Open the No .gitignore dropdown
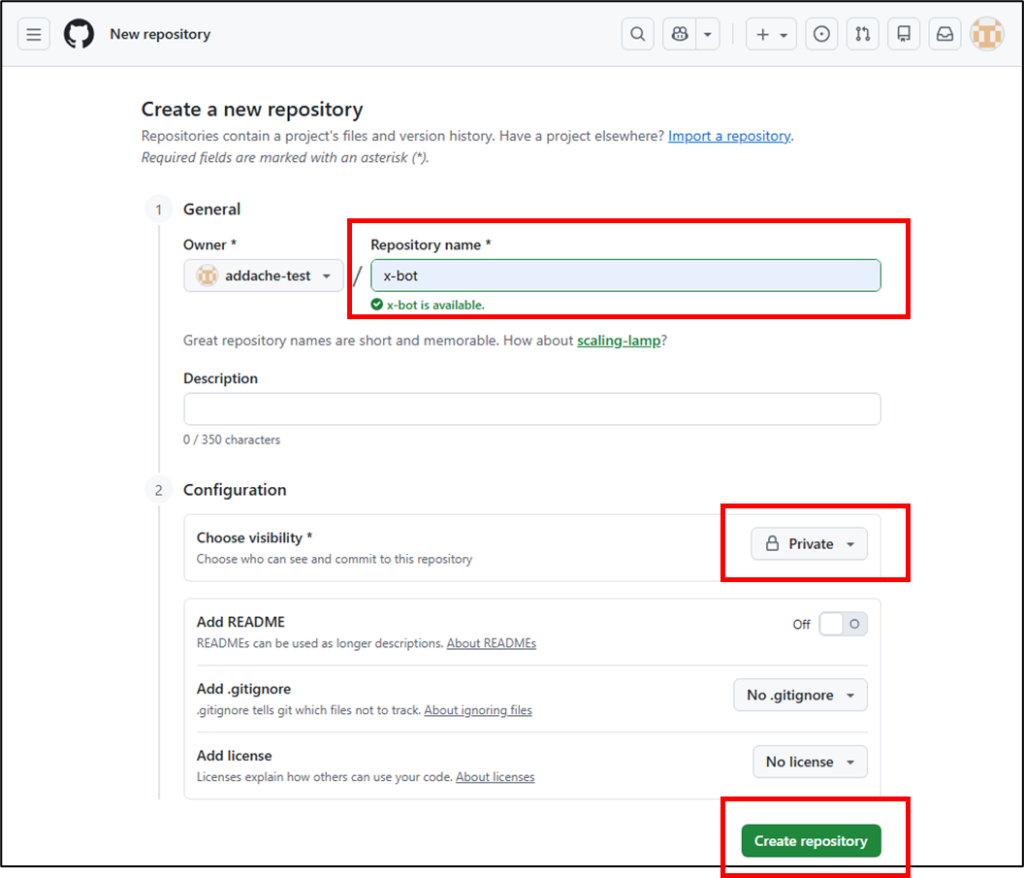Image resolution: width=1024 pixels, height=878 pixels. (800, 695)
